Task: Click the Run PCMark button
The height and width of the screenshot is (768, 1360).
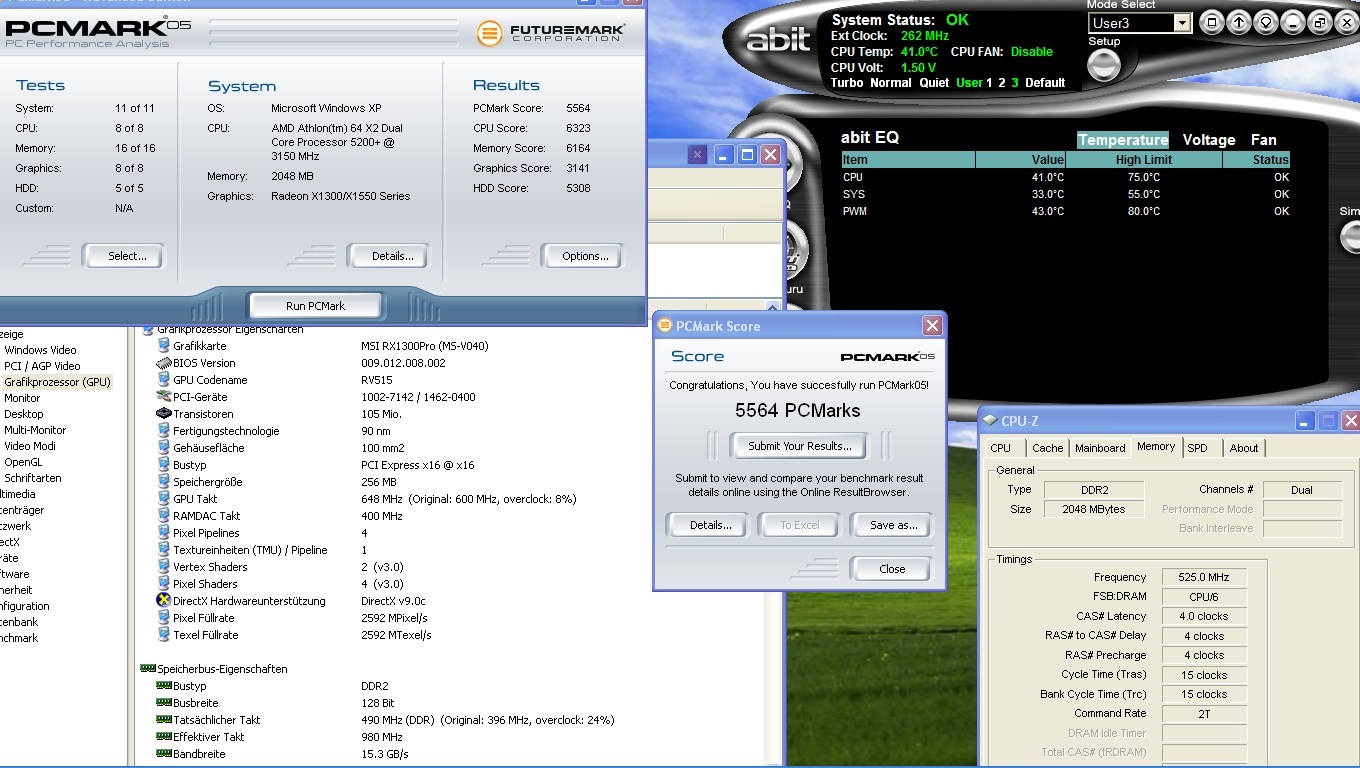Action: tap(315, 306)
